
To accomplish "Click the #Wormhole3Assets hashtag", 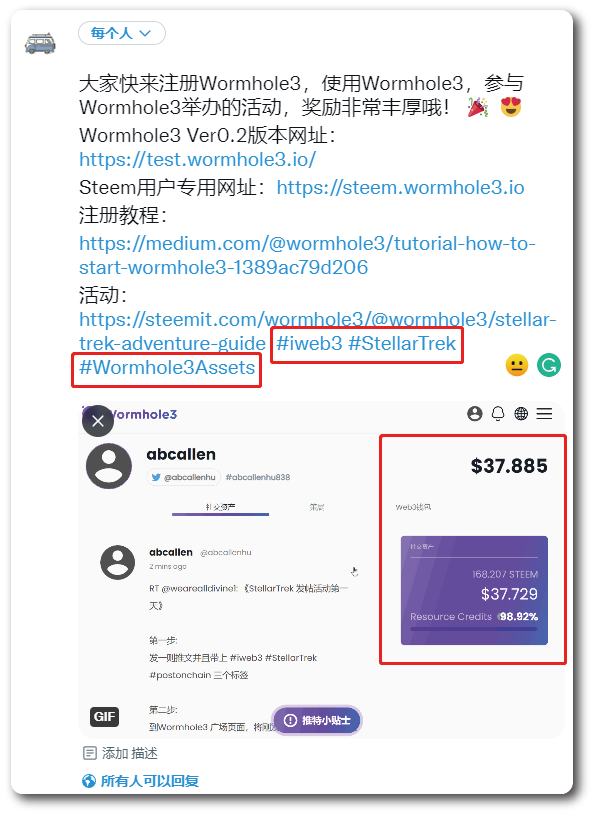I will [x=167, y=367].
